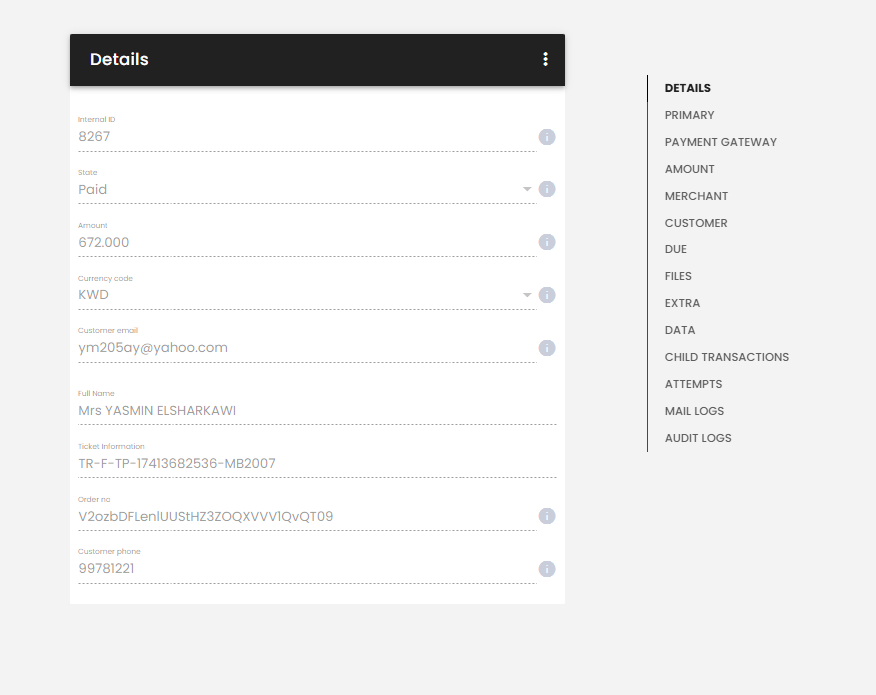Click the KWD currency value

[x=93, y=295]
